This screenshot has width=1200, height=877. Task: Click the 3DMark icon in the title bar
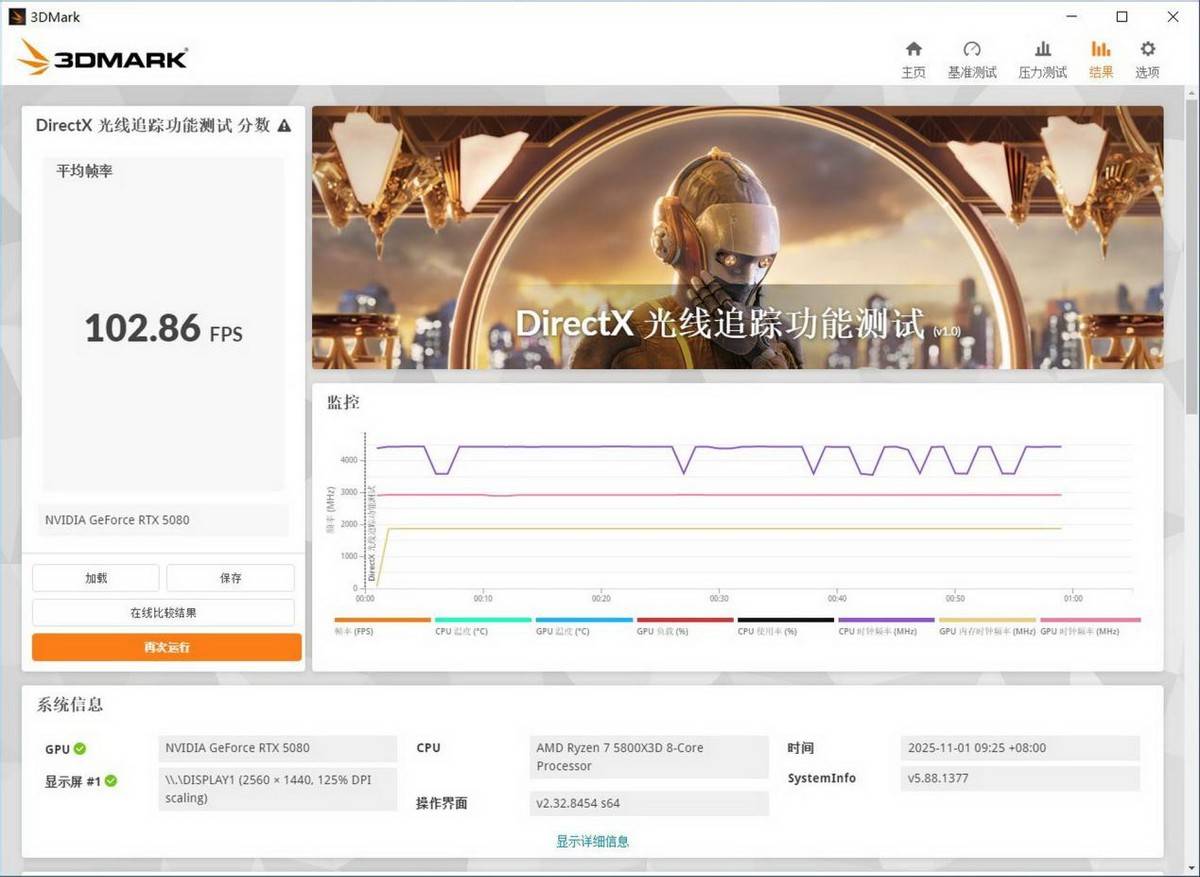(x=18, y=16)
